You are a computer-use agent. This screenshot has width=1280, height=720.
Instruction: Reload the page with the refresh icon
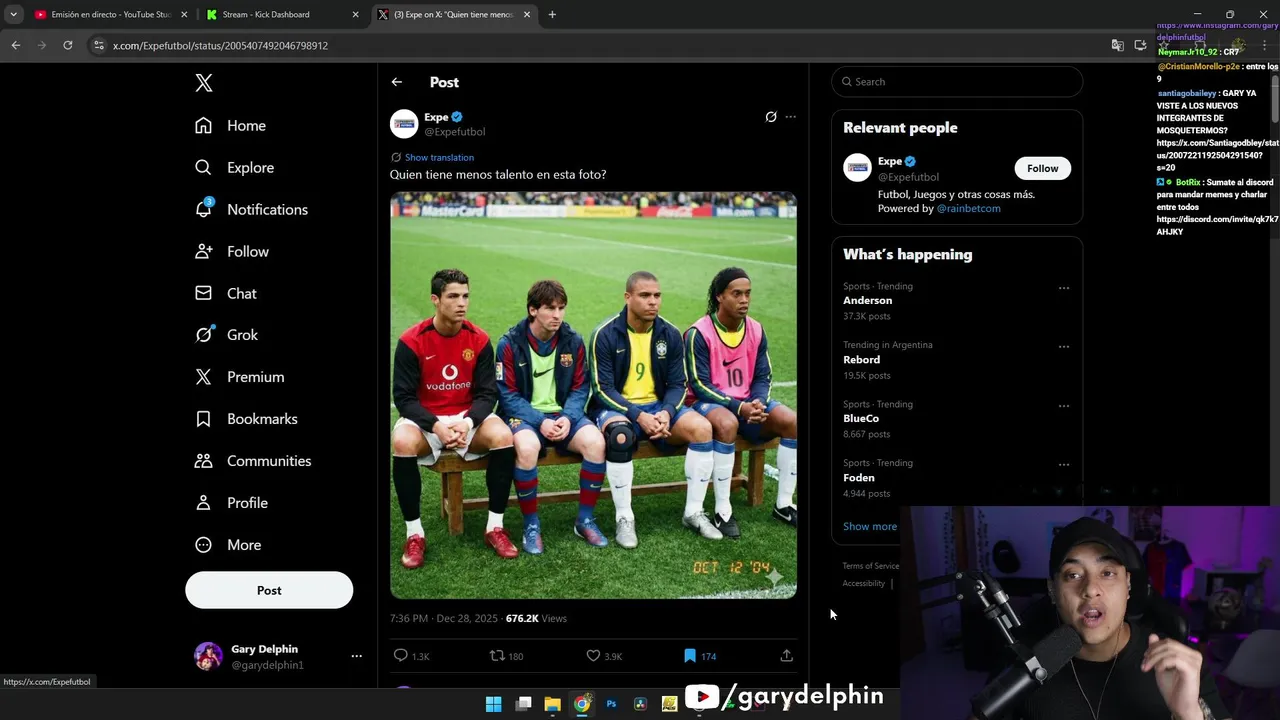[68, 45]
